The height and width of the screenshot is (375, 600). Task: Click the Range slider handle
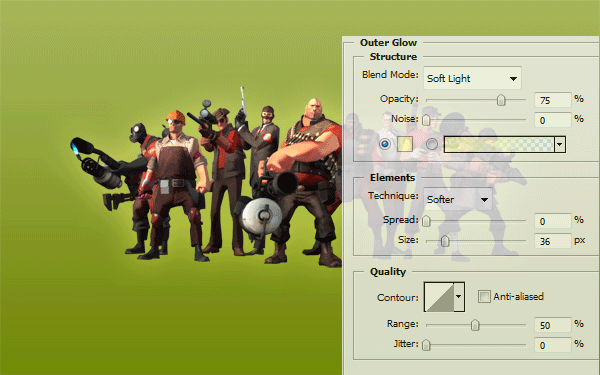tap(475, 325)
